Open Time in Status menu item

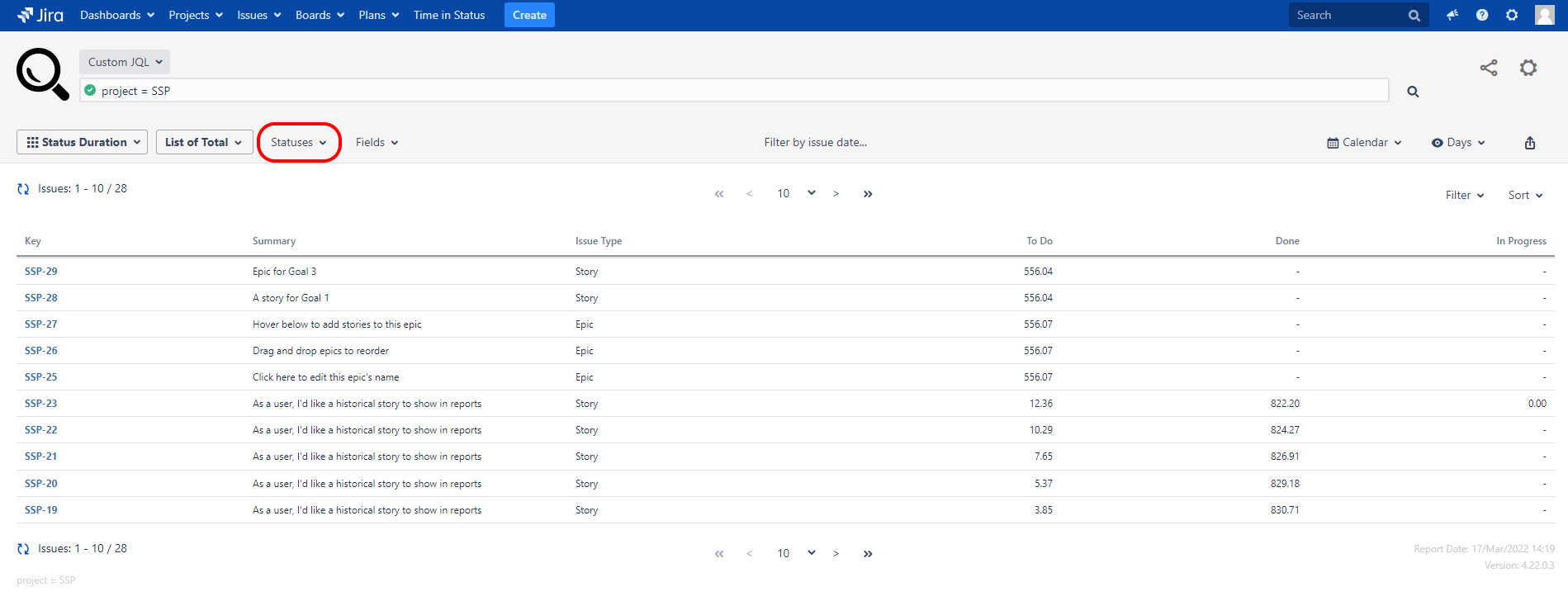pyautogui.click(x=448, y=15)
